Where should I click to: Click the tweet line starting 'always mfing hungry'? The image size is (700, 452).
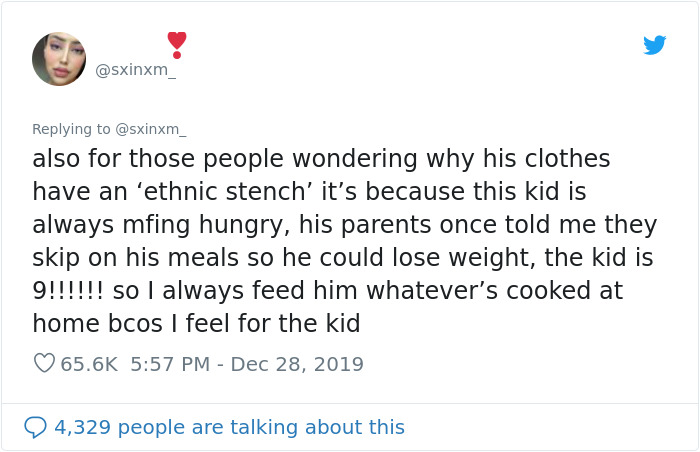[x=344, y=225]
